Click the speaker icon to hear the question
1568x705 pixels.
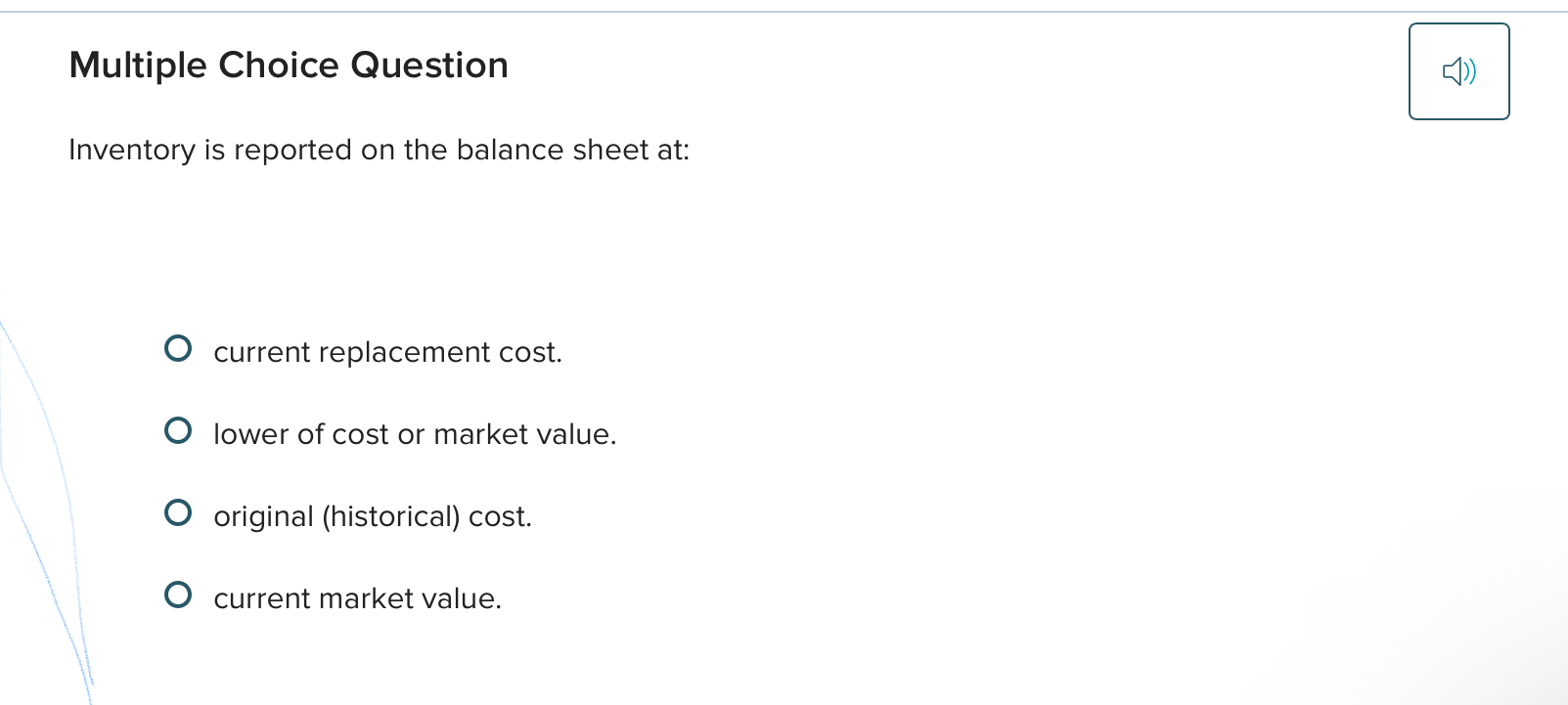click(x=1458, y=70)
